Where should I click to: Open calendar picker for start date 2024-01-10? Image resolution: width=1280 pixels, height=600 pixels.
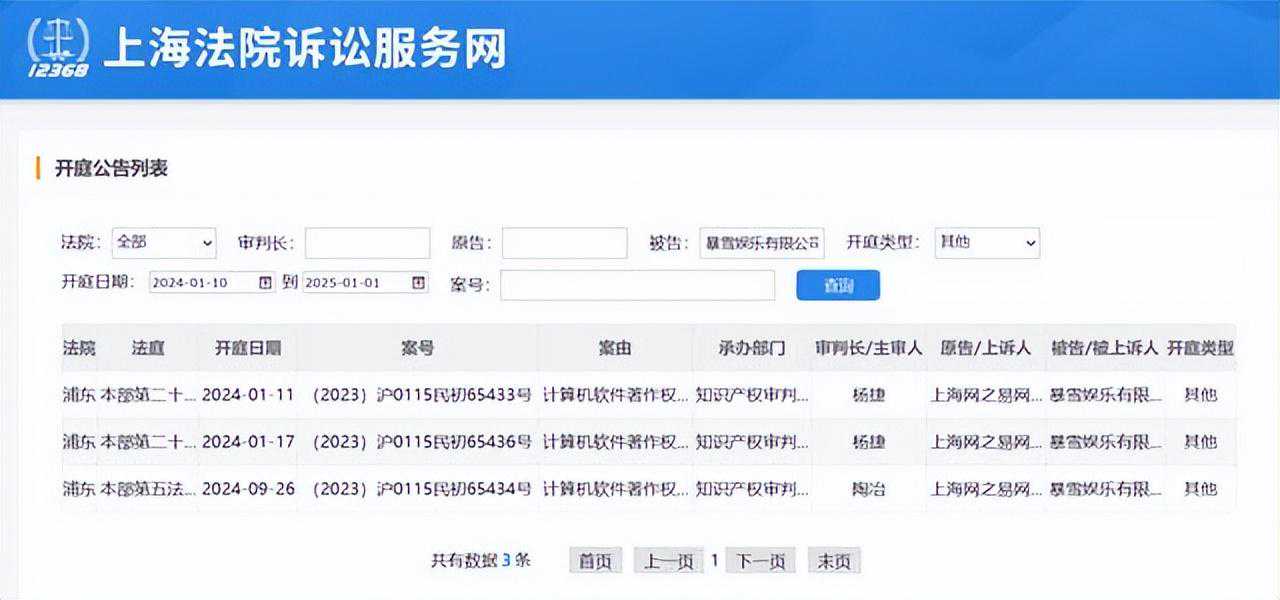[x=265, y=283]
